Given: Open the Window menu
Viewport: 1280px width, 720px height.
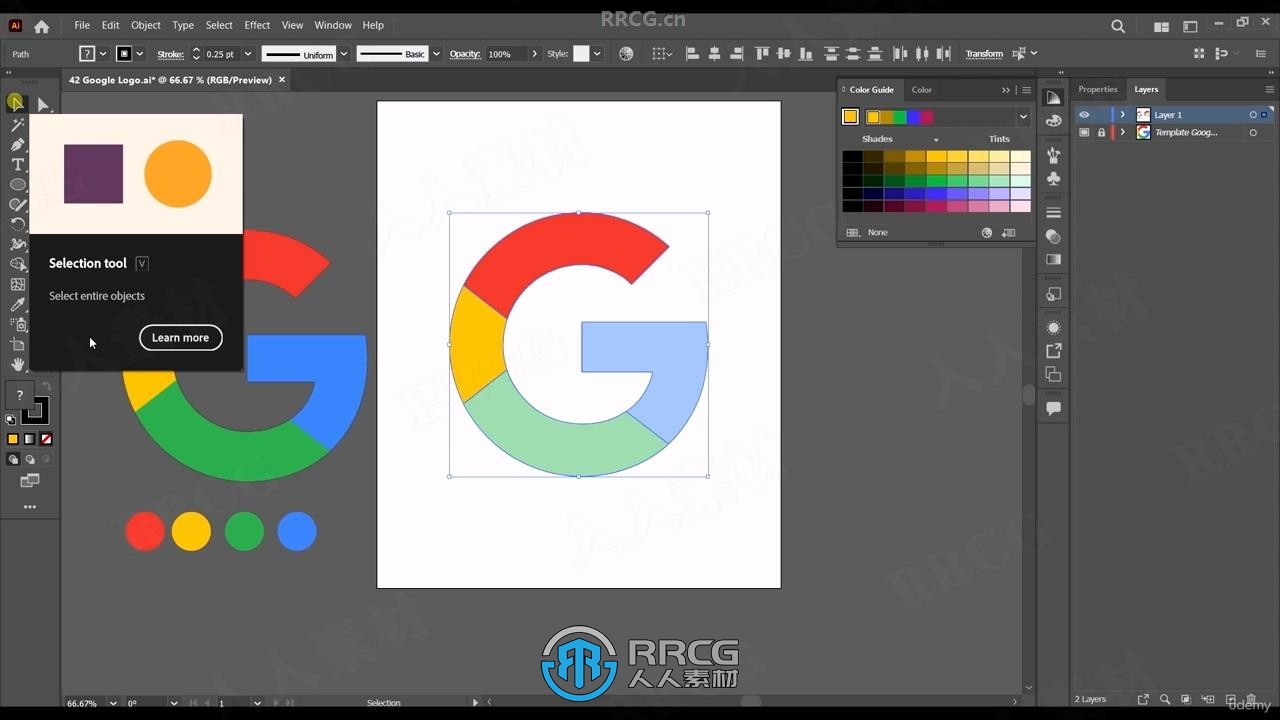Looking at the screenshot, I should click(333, 25).
